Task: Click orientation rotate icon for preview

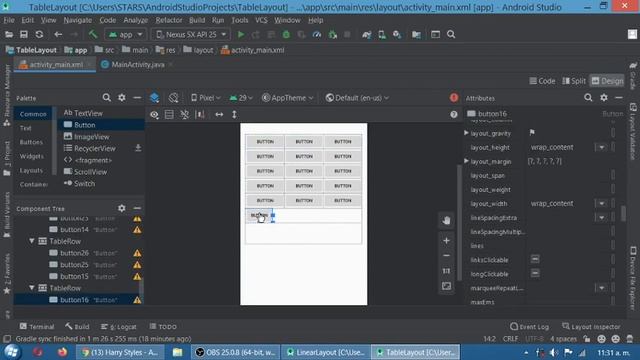Action: pos(173,98)
